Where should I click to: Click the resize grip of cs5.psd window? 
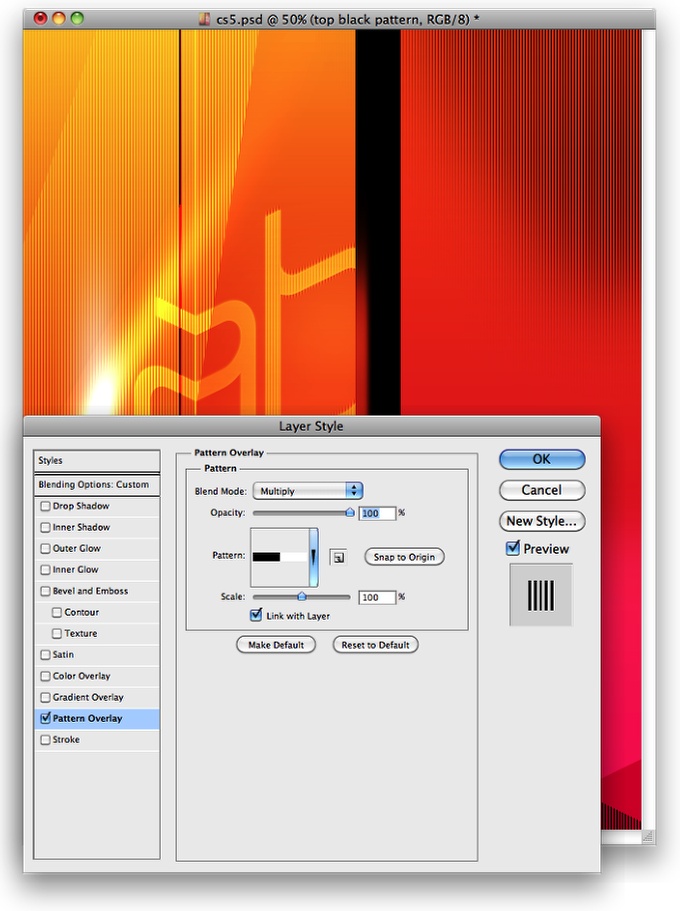[x=647, y=837]
